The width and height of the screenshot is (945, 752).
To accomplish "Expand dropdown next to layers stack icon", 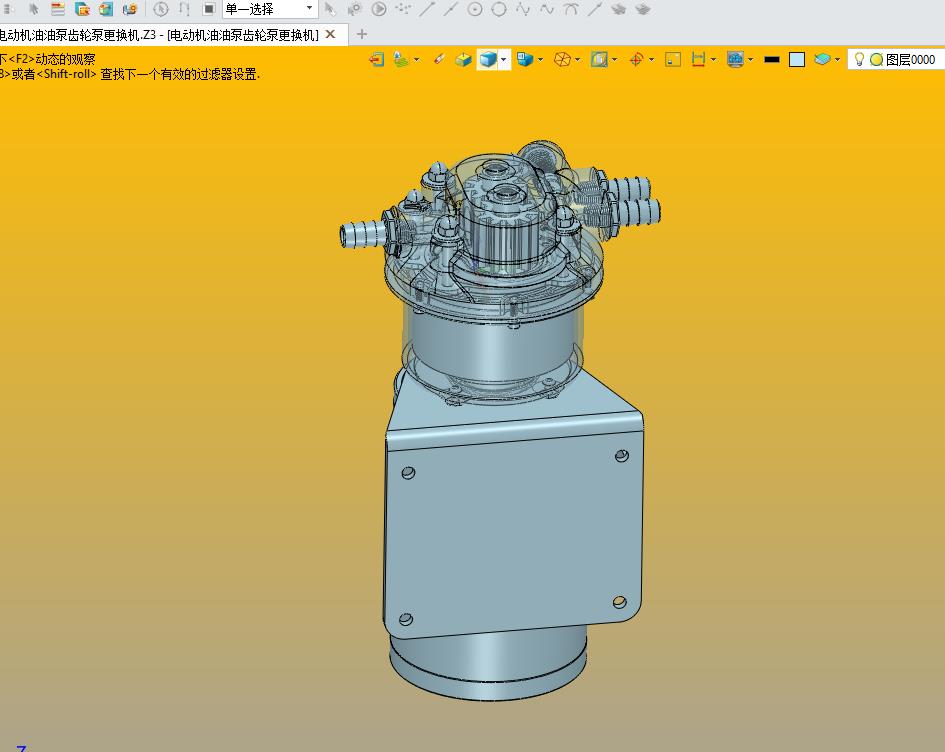I will tap(838, 59).
